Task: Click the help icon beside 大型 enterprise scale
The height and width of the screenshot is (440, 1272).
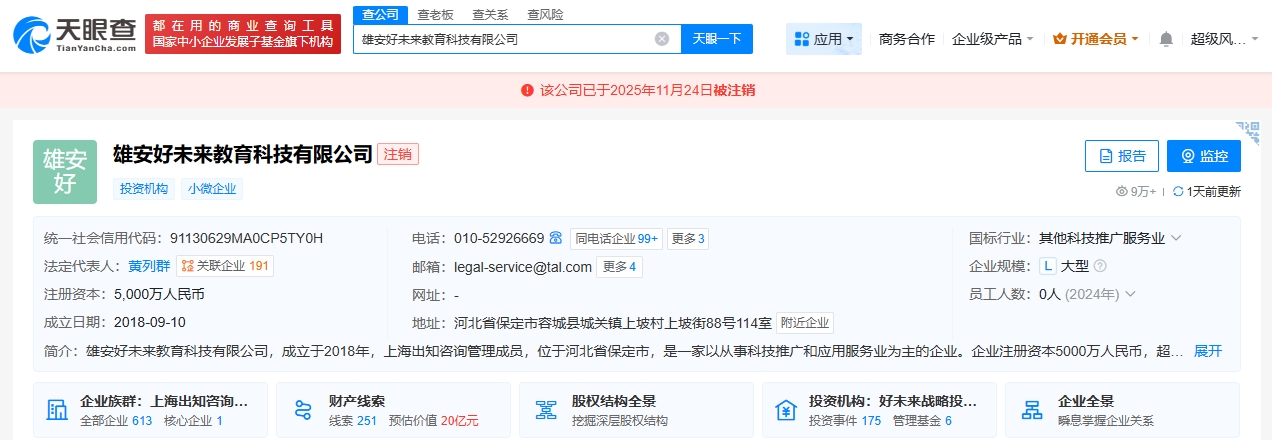Action: pyautogui.click(x=1100, y=266)
